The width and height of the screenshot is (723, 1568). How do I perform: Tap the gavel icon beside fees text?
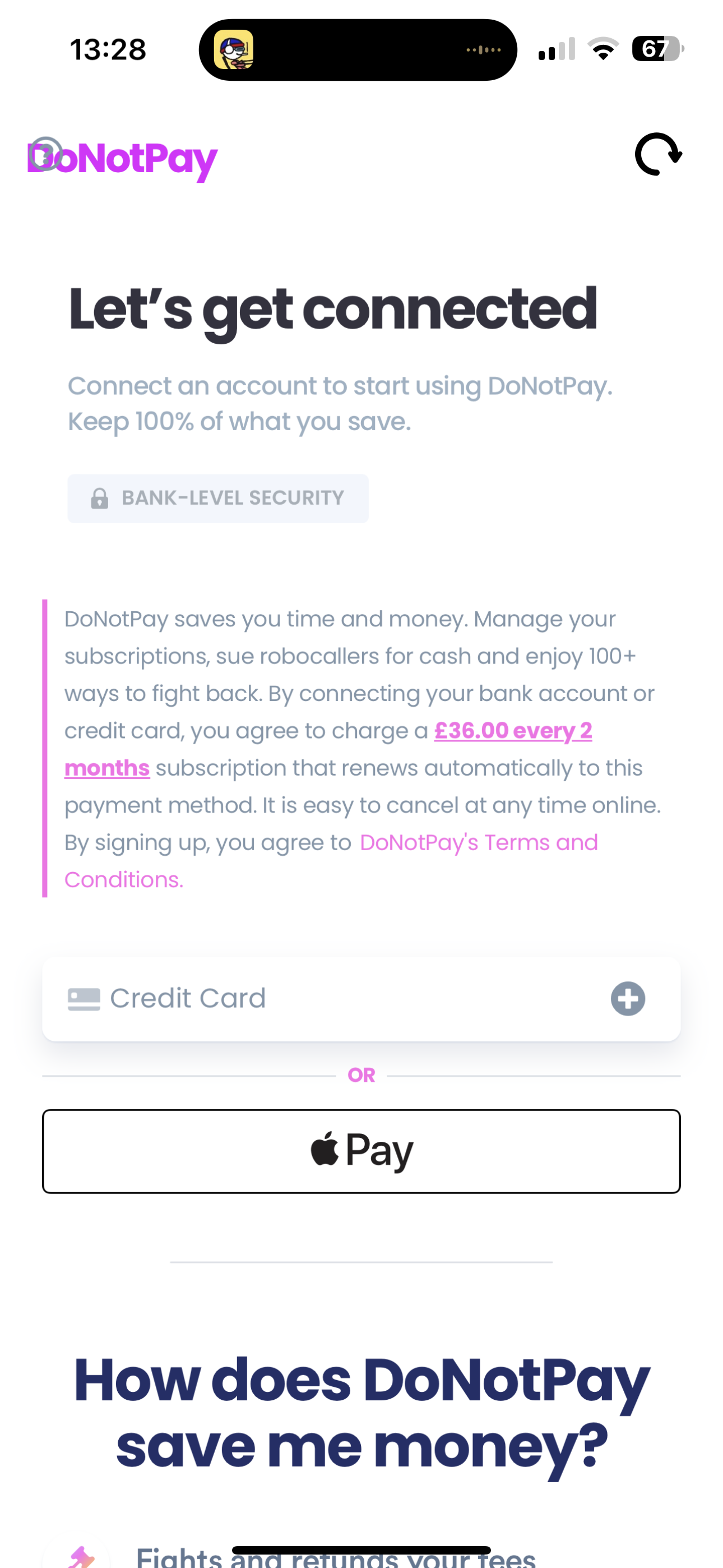tap(82, 1557)
